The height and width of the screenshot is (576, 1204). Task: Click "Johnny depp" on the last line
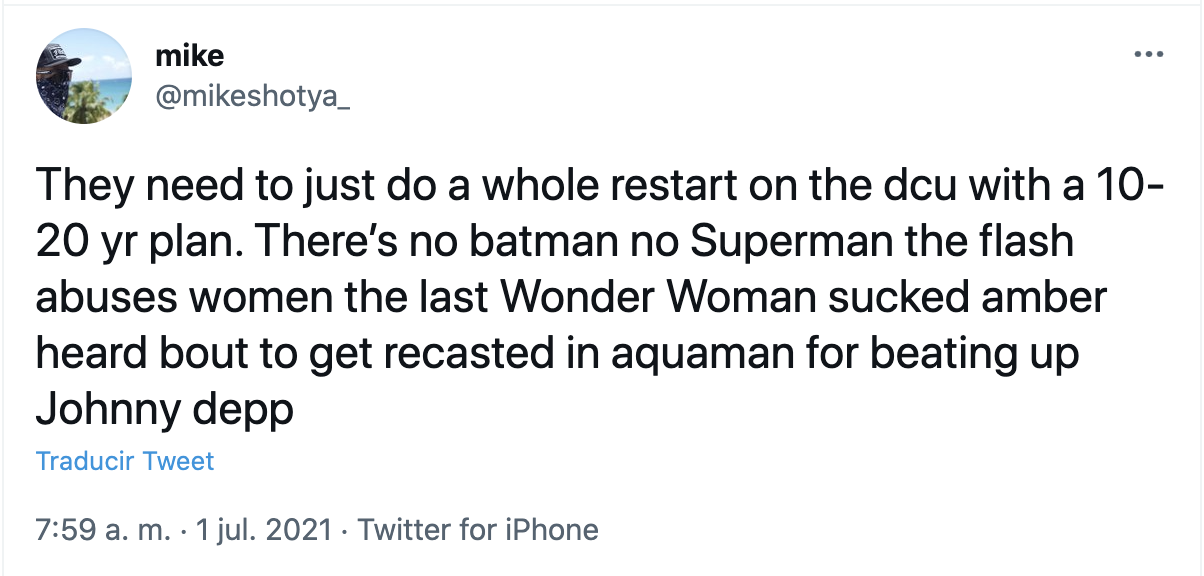(x=165, y=410)
